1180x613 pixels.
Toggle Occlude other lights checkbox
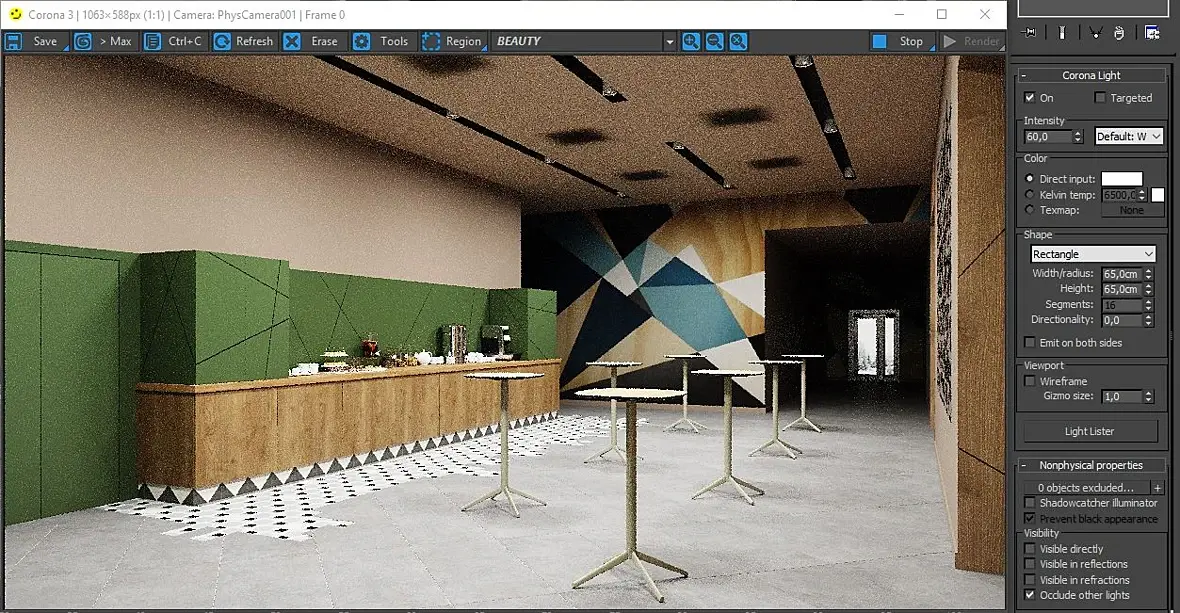pos(1029,594)
